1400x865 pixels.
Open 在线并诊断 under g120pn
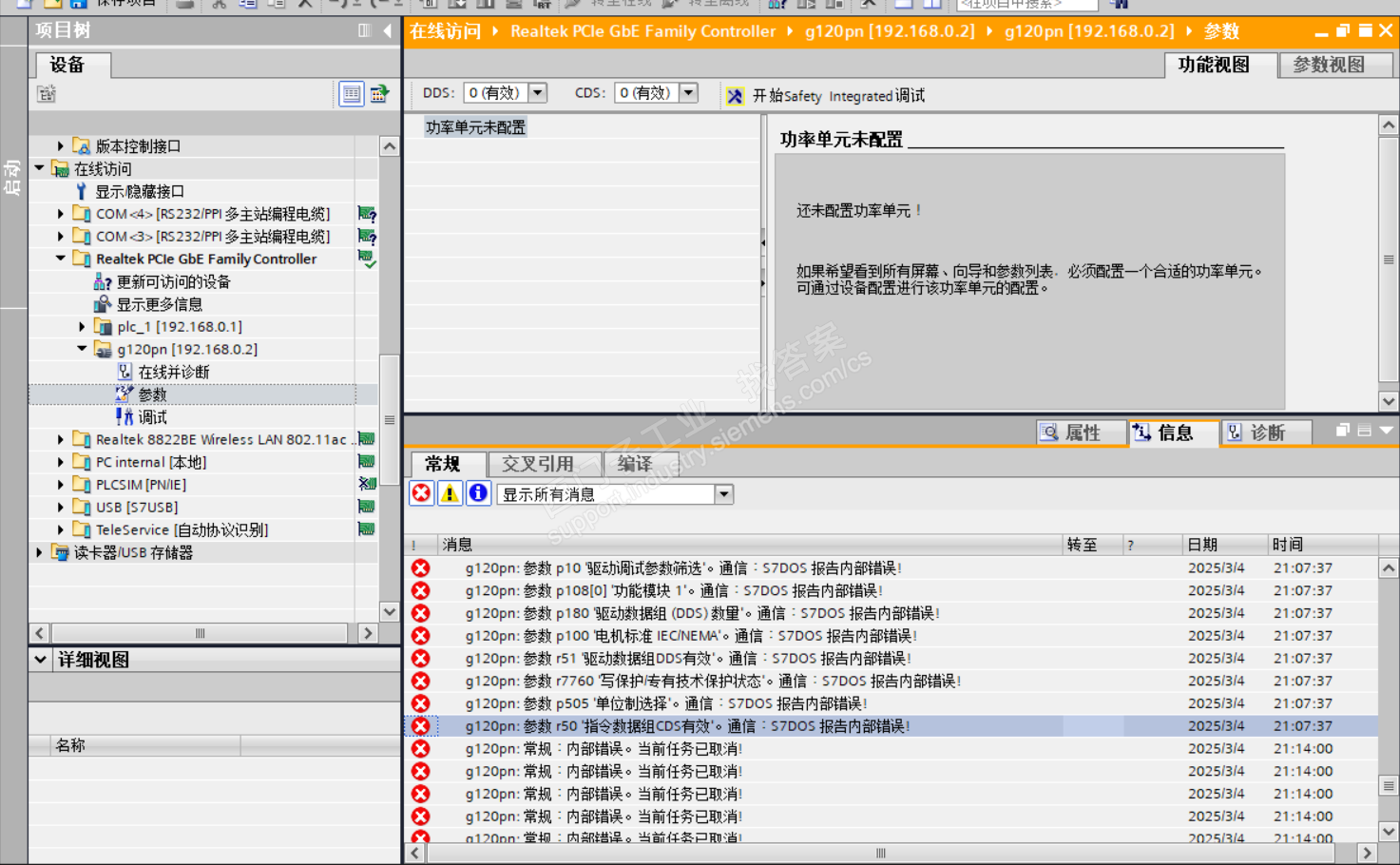(x=174, y=372)
